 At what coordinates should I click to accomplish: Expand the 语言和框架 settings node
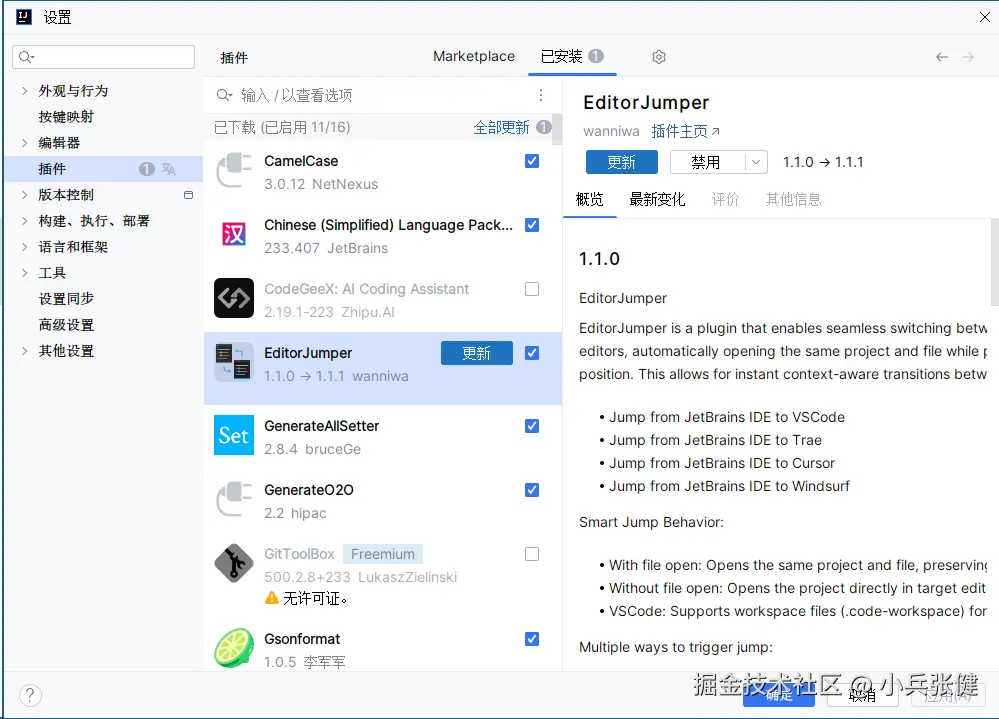[x=24, y=247]
